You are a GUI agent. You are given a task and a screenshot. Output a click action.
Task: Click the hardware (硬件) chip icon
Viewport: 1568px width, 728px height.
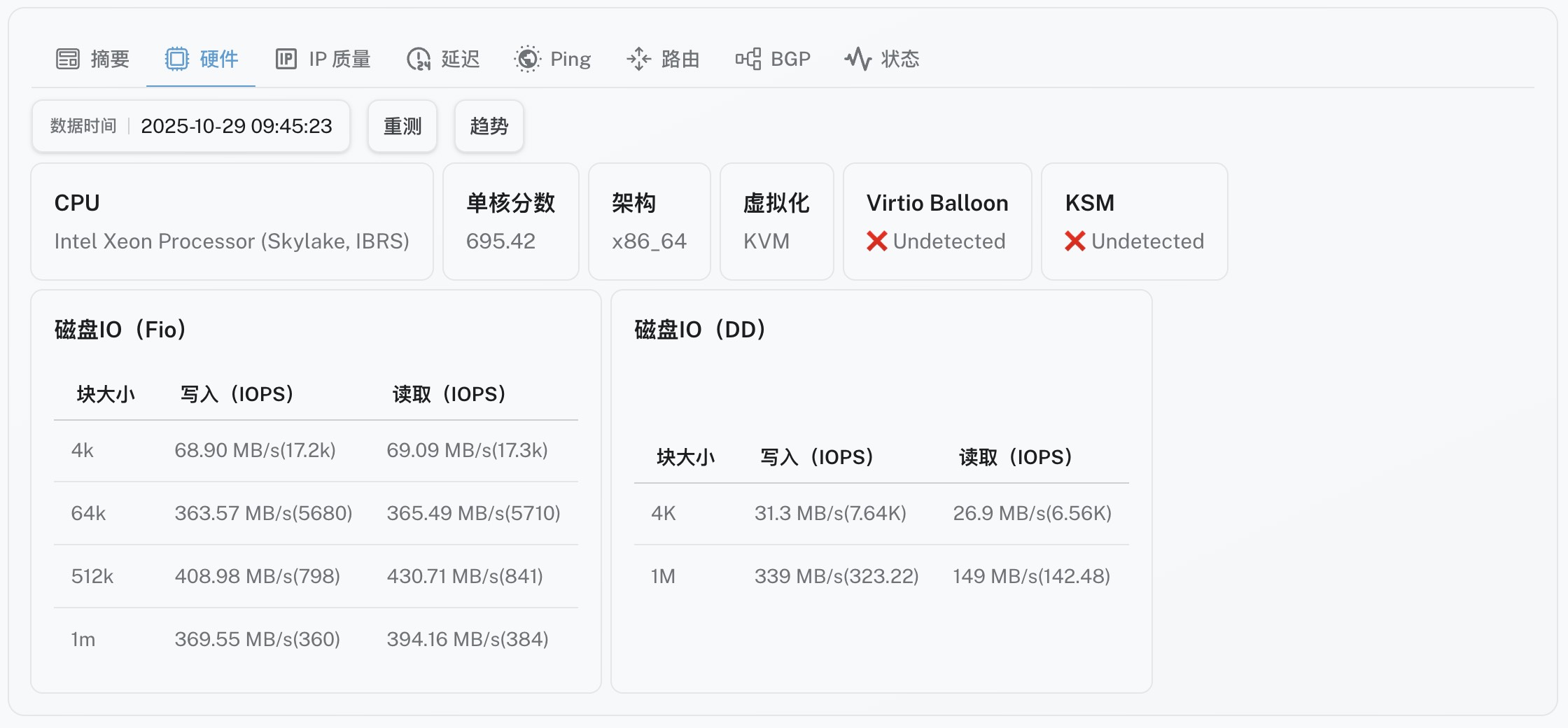click(x=177, y=59)
